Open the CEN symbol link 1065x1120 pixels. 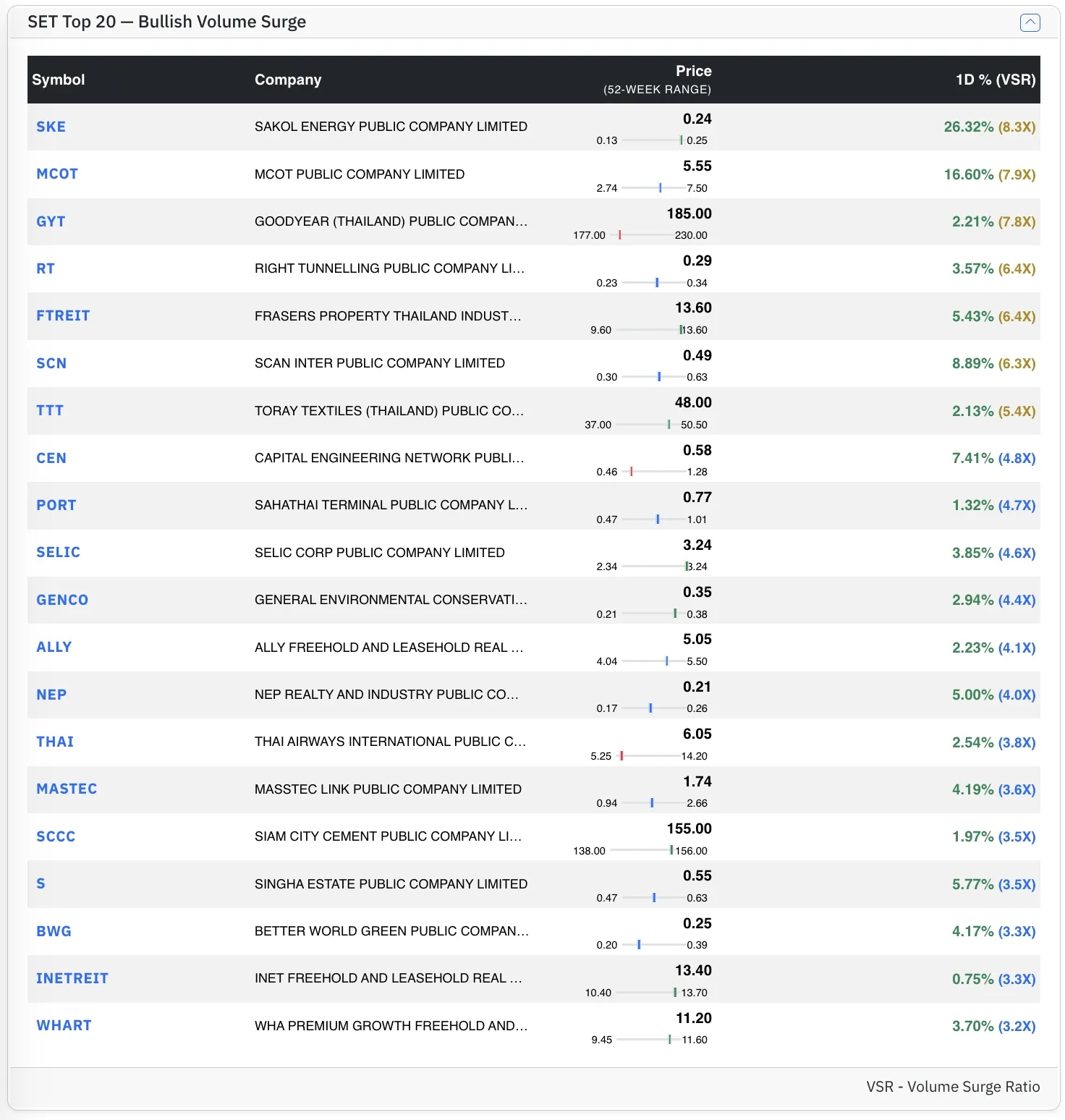[51, 458]
